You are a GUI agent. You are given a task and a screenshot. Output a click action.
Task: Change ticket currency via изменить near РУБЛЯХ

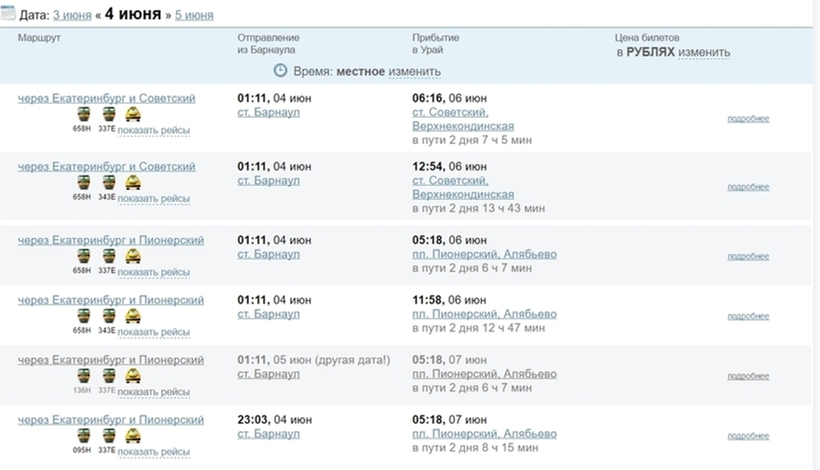coord(704,52)
